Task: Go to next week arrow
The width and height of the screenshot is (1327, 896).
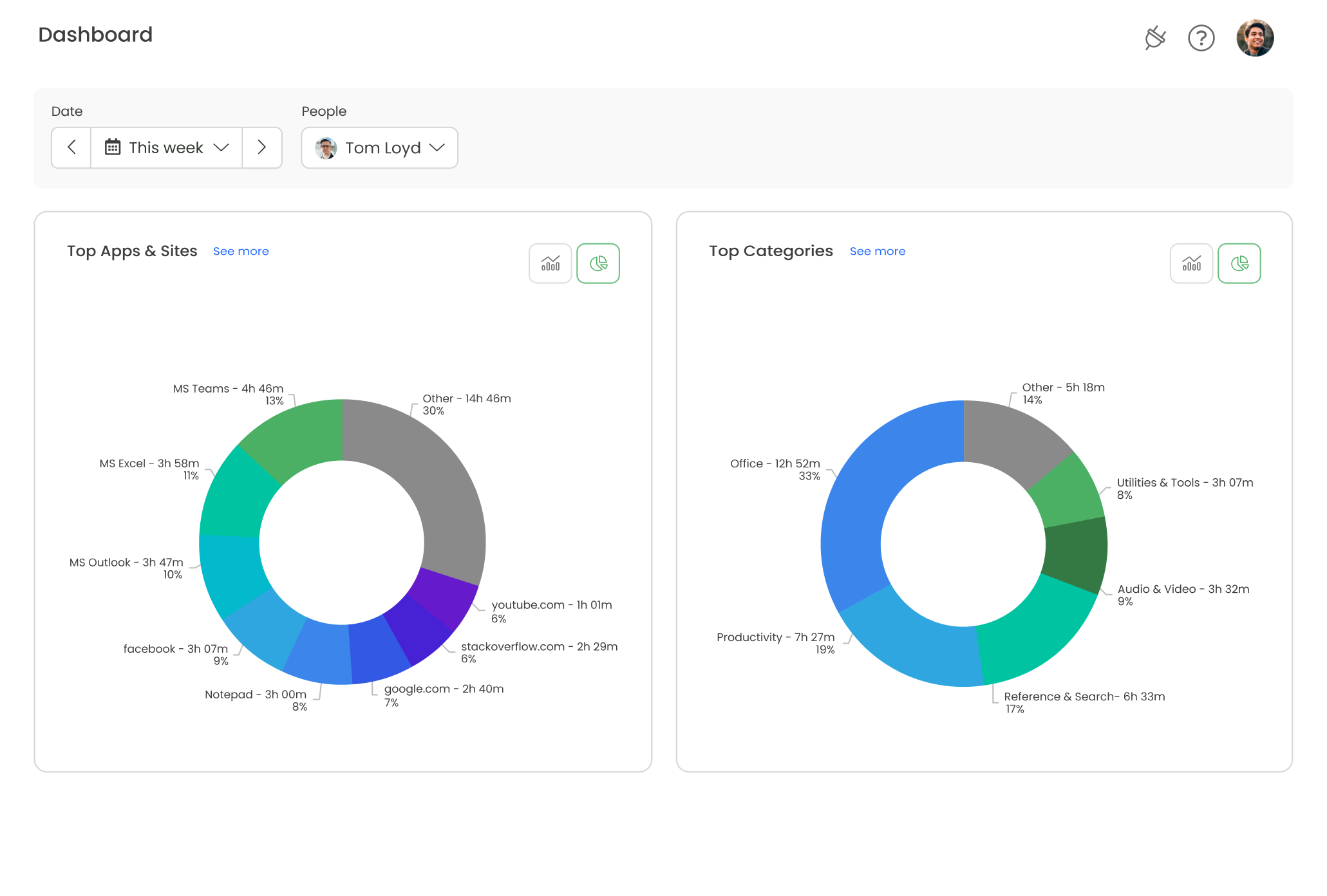Action: [261, 147]
